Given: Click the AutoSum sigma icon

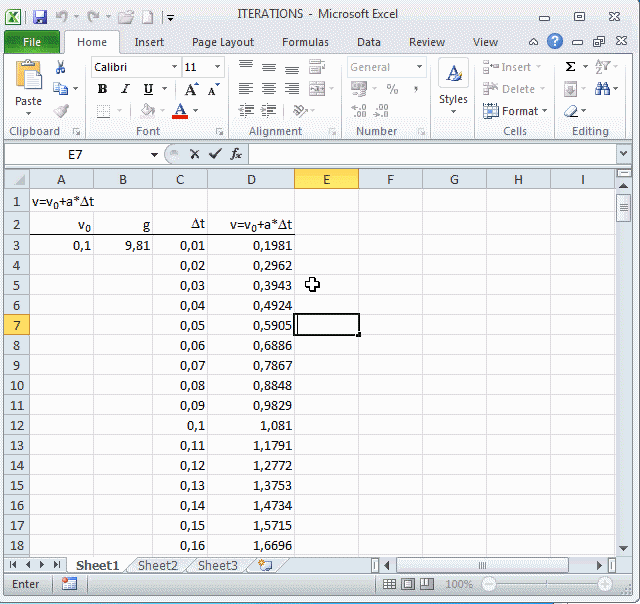Looking at the screenshot, I should [x=571, y=67].
